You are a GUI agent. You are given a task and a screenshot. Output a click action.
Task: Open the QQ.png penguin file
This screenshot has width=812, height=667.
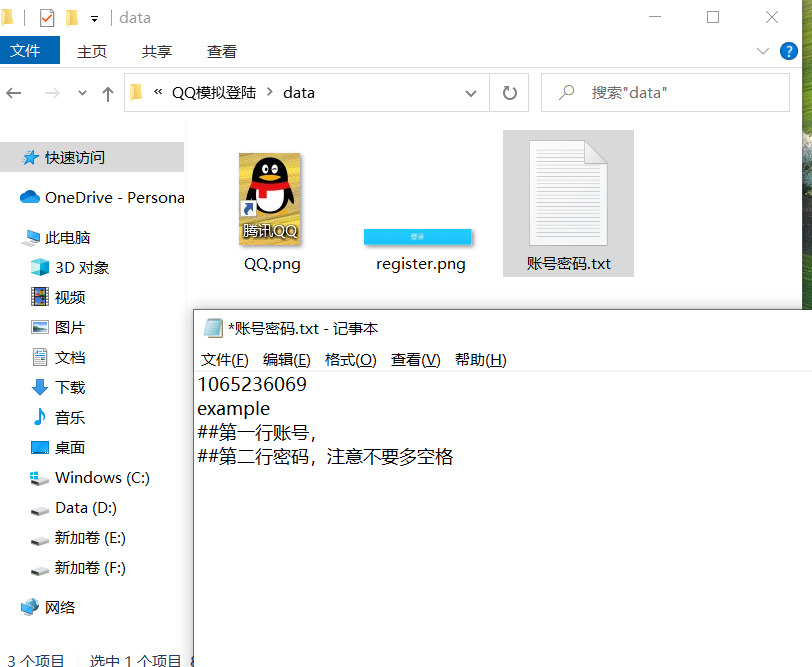tap(269, 197)
